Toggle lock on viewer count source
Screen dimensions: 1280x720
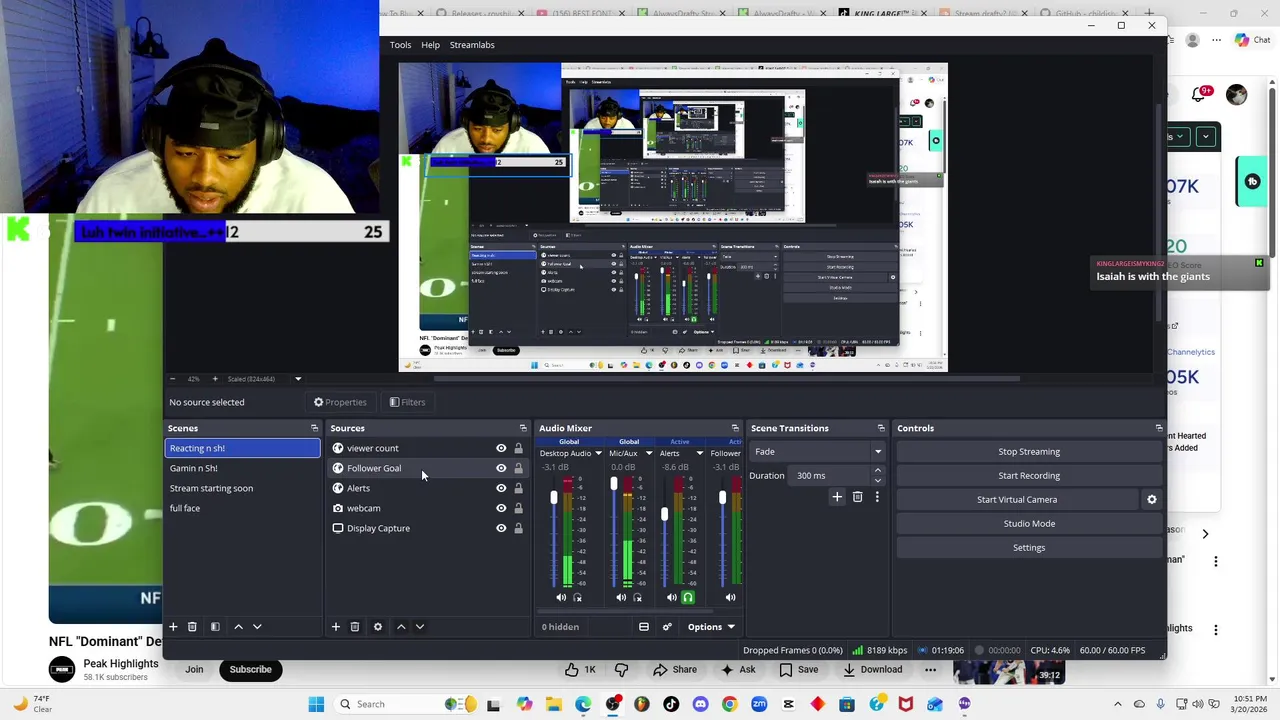(518, 448)
